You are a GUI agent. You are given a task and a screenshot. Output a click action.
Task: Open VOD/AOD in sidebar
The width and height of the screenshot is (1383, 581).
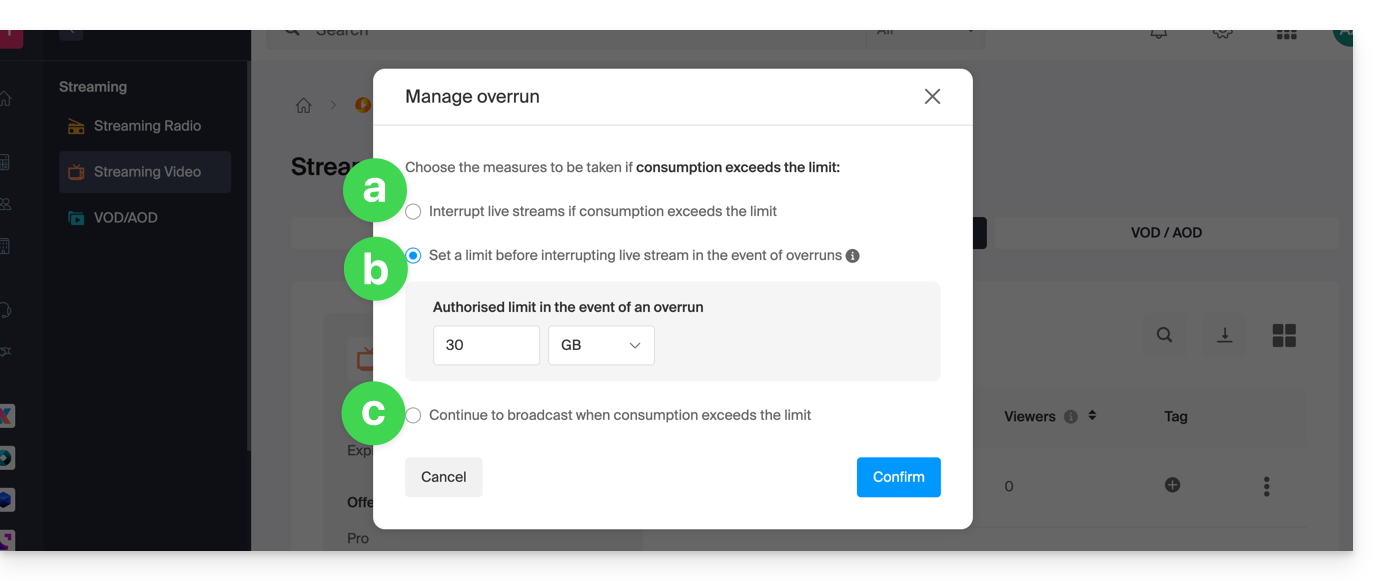tap(124, 218)
